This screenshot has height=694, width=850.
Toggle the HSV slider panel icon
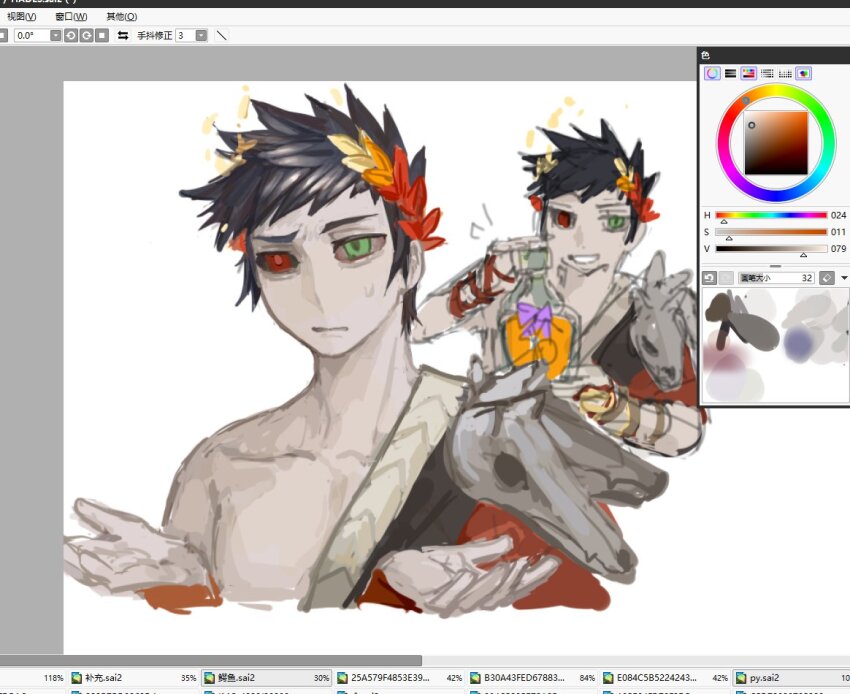point(749,73)
